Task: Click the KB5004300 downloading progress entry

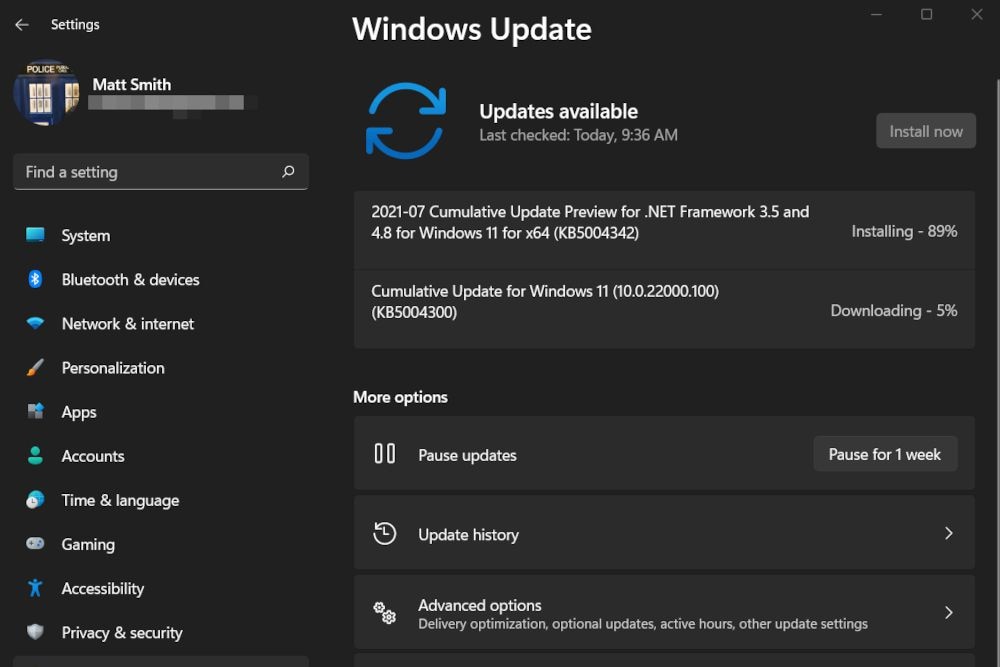Action: click(x=663, y=310)
